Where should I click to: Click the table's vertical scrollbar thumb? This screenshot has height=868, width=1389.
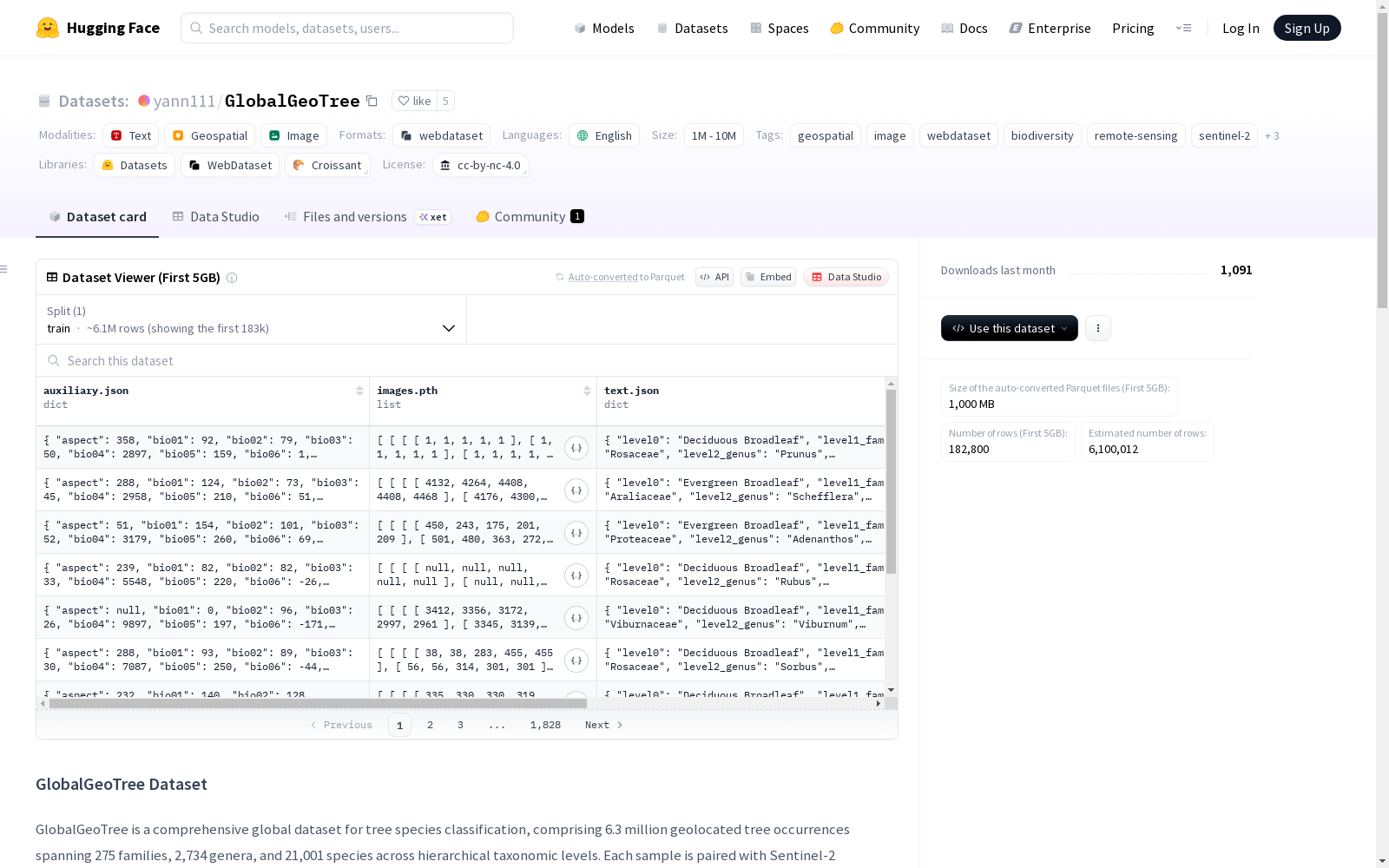(891, 482)
